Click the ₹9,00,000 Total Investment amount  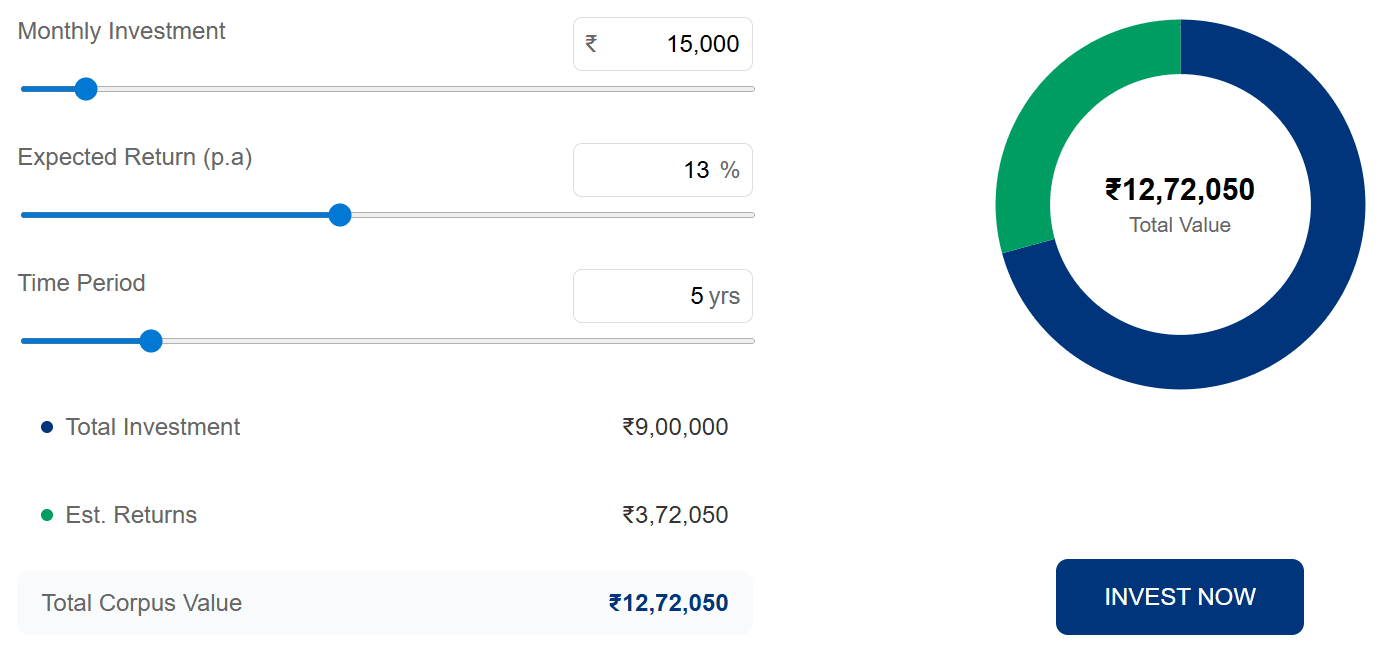click(x=675, y=428)
